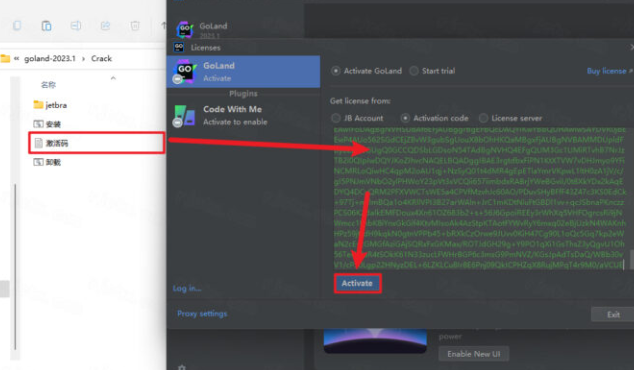Select the 激活码 file name
The width and height of the screenshot is (634, 370).
tap(57, 143)
